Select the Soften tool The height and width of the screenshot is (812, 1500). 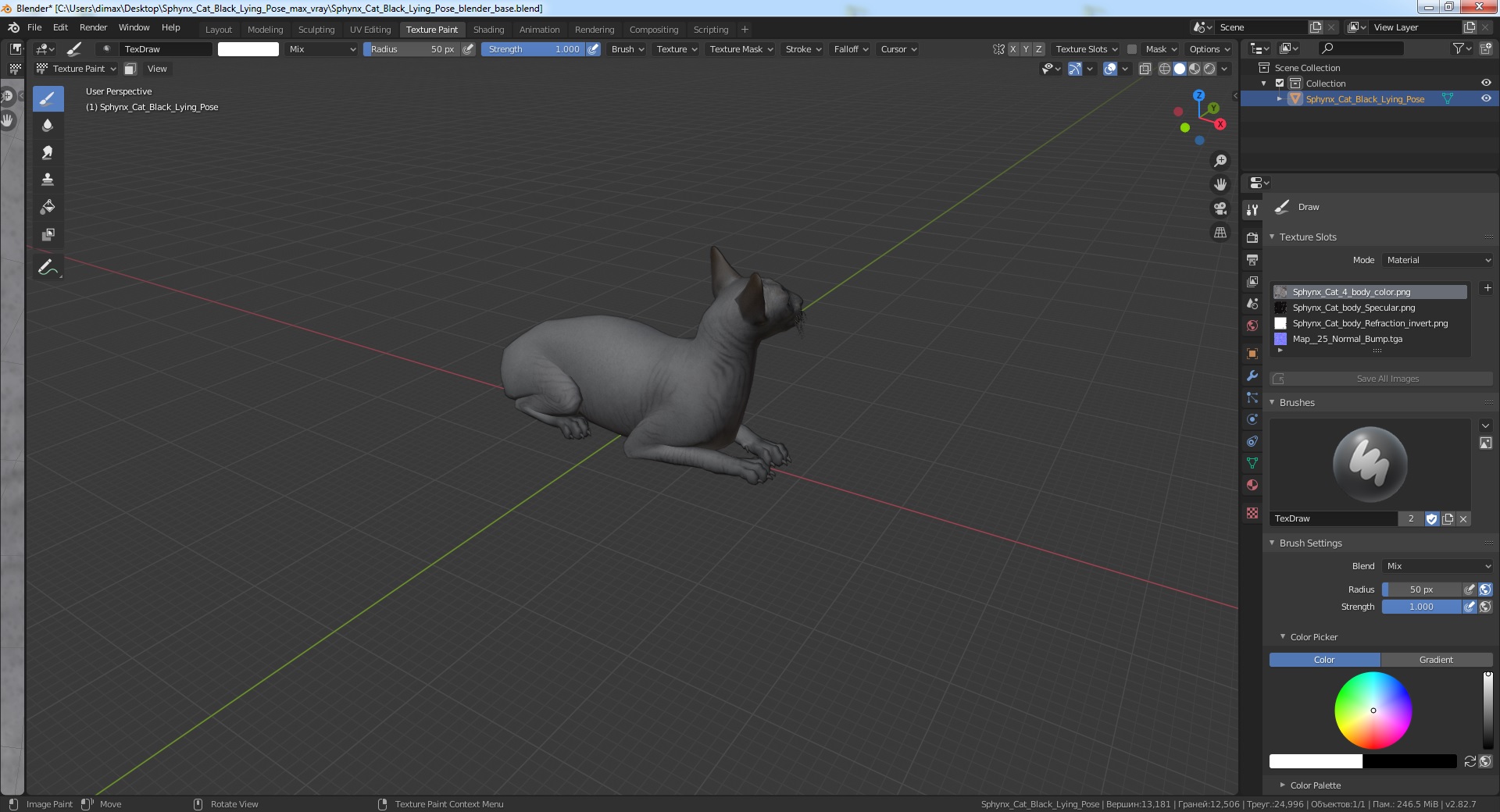(x=48, y=125)
